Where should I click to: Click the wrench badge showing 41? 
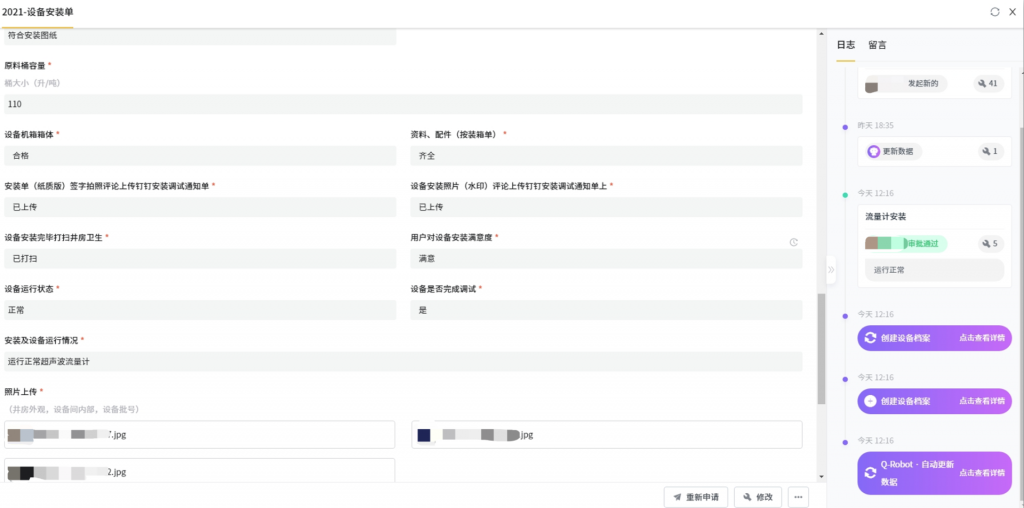point(988,84)
